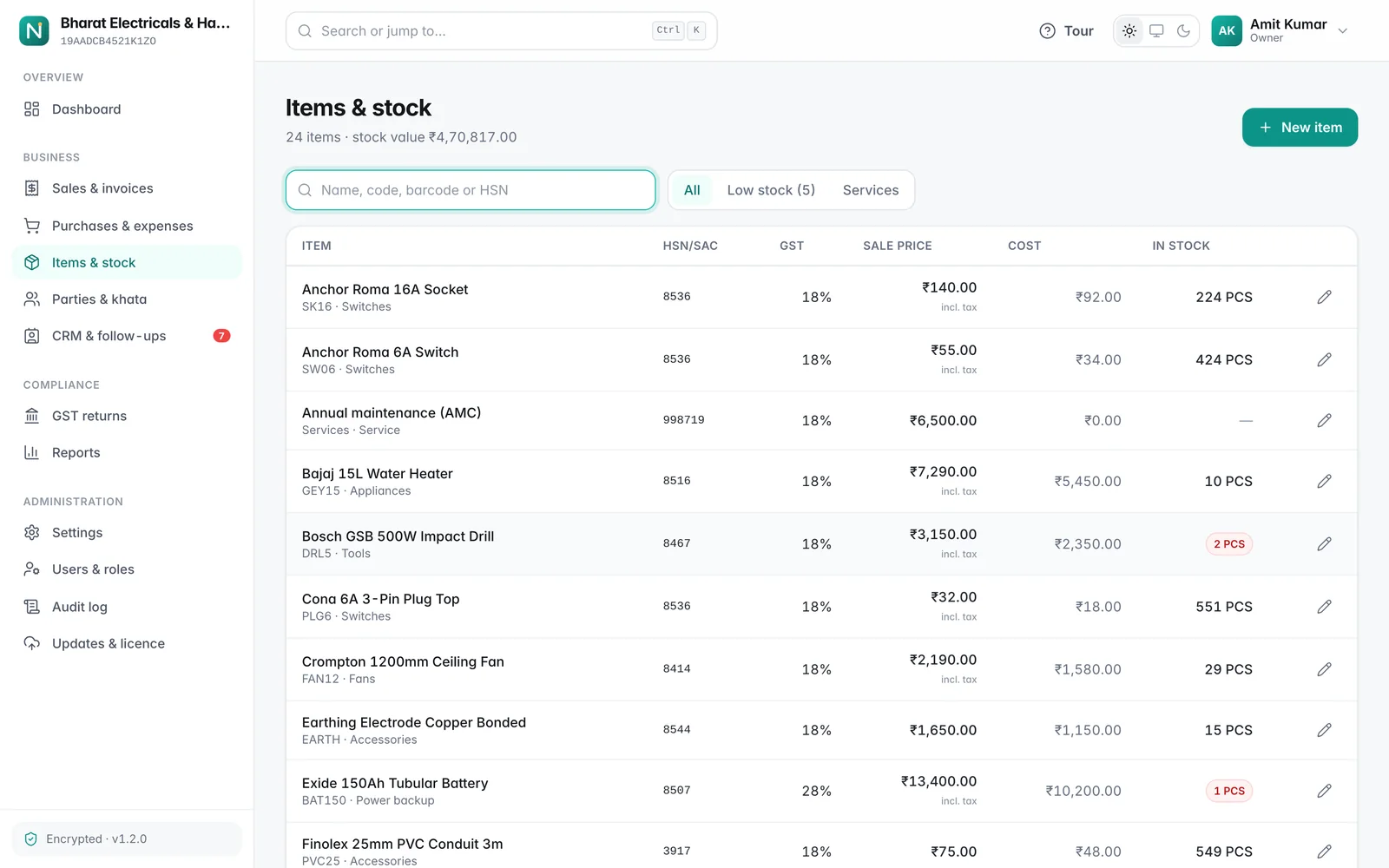Click the item name or barcode filter field
Screen dimensions: 1389x868
pyautogui.click(x=471, y=190)
